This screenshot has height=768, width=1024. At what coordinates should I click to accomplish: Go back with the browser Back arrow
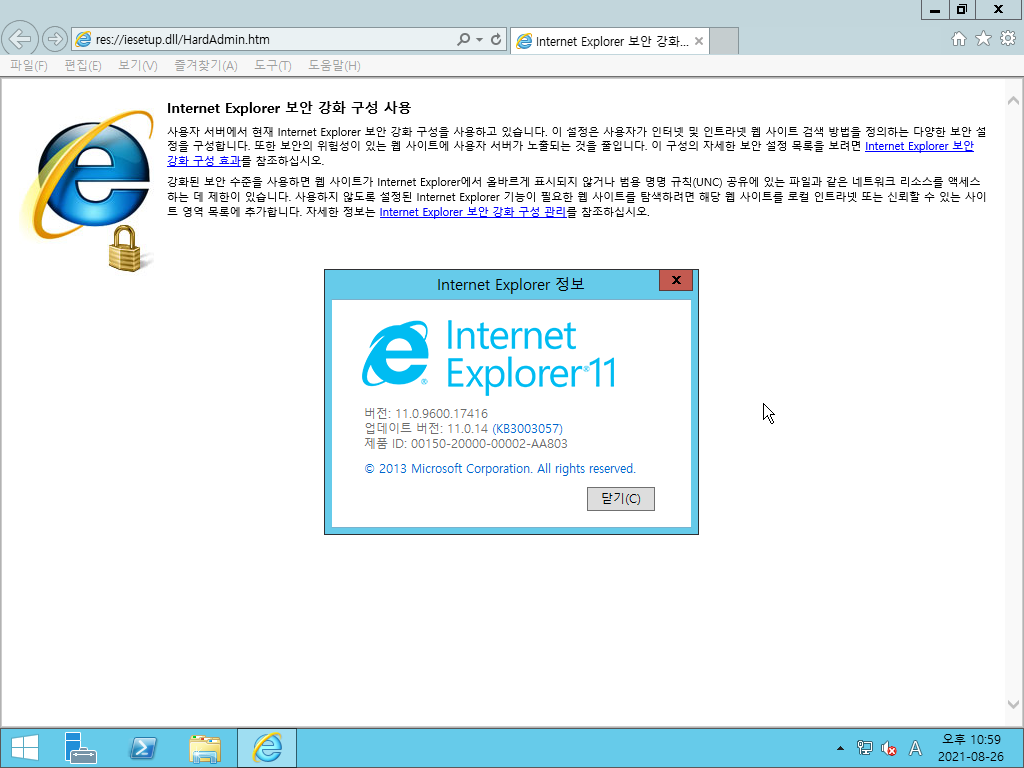(20, 39)
